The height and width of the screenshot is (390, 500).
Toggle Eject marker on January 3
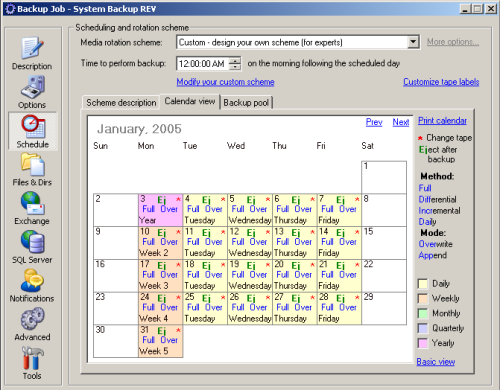[x=162, y=199]
